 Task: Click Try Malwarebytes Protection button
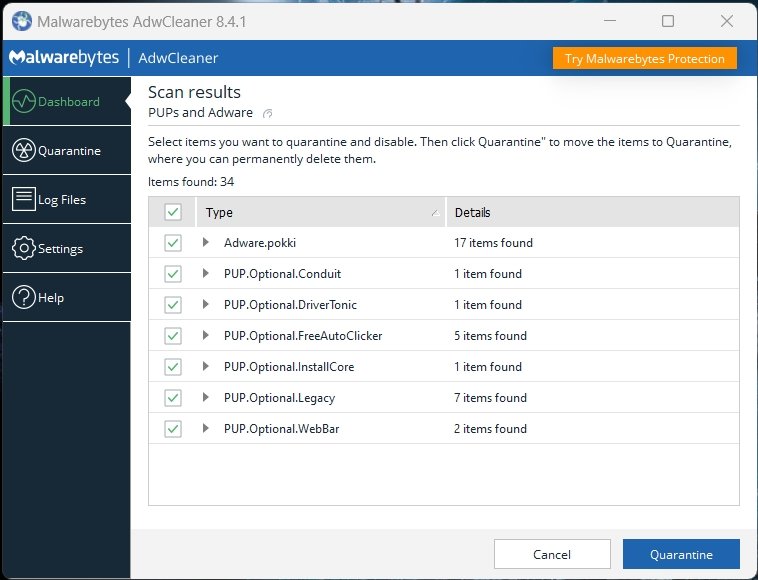645,58
